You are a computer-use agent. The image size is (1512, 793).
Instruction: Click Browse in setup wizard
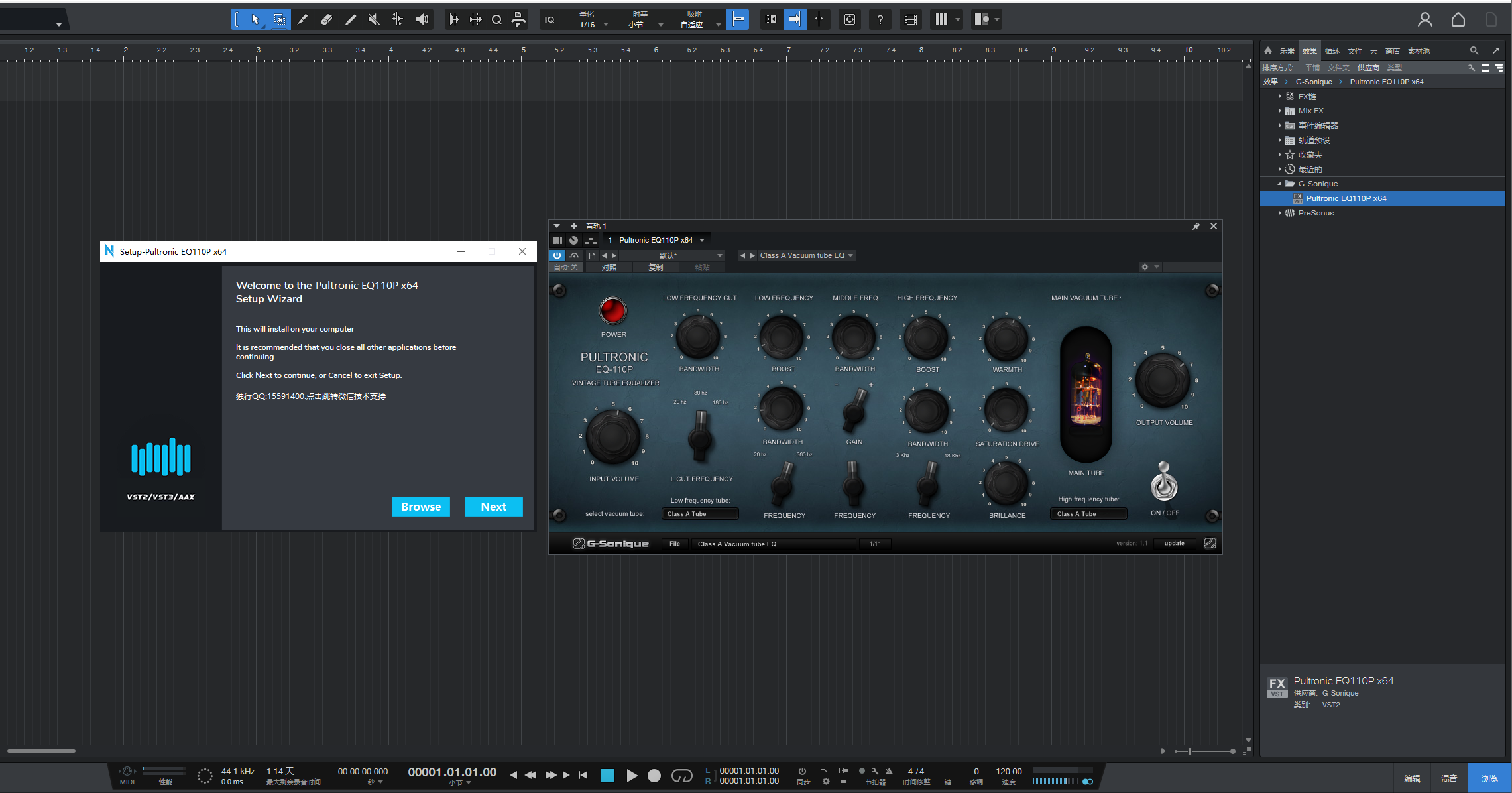point(421,507)
